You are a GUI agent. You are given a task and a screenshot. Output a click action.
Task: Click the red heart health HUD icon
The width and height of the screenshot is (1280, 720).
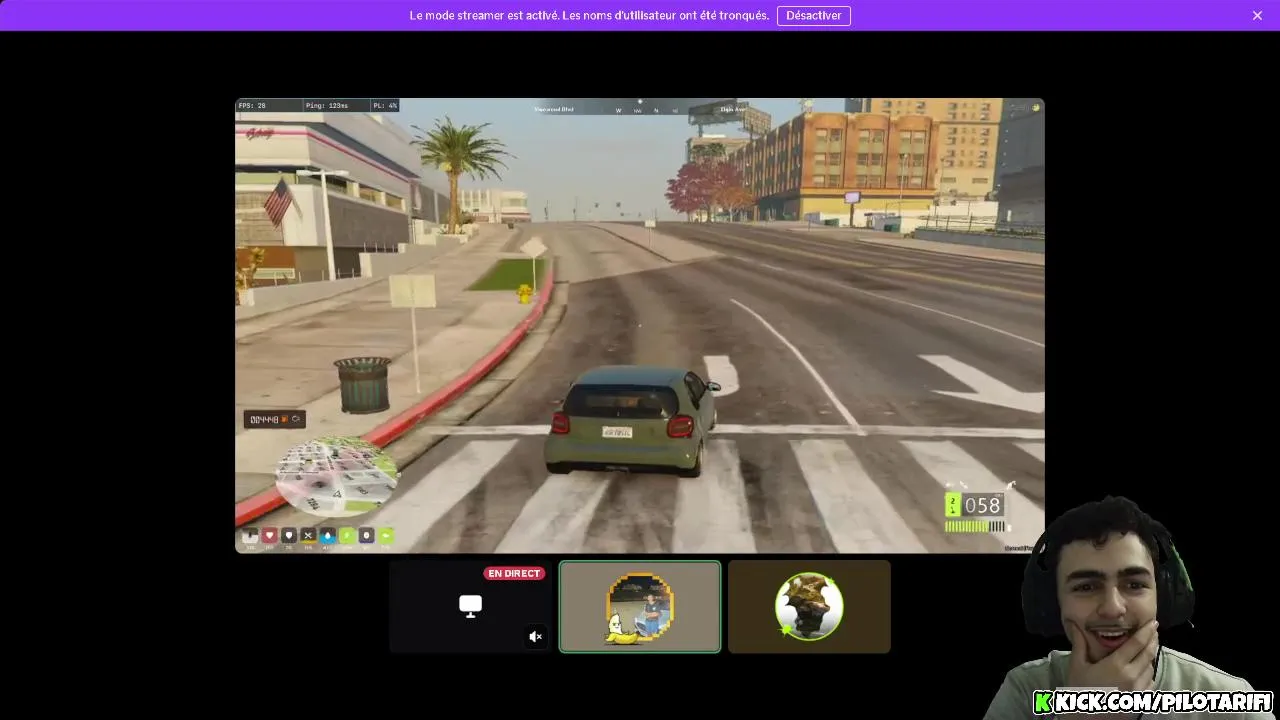tap(270, 535)
